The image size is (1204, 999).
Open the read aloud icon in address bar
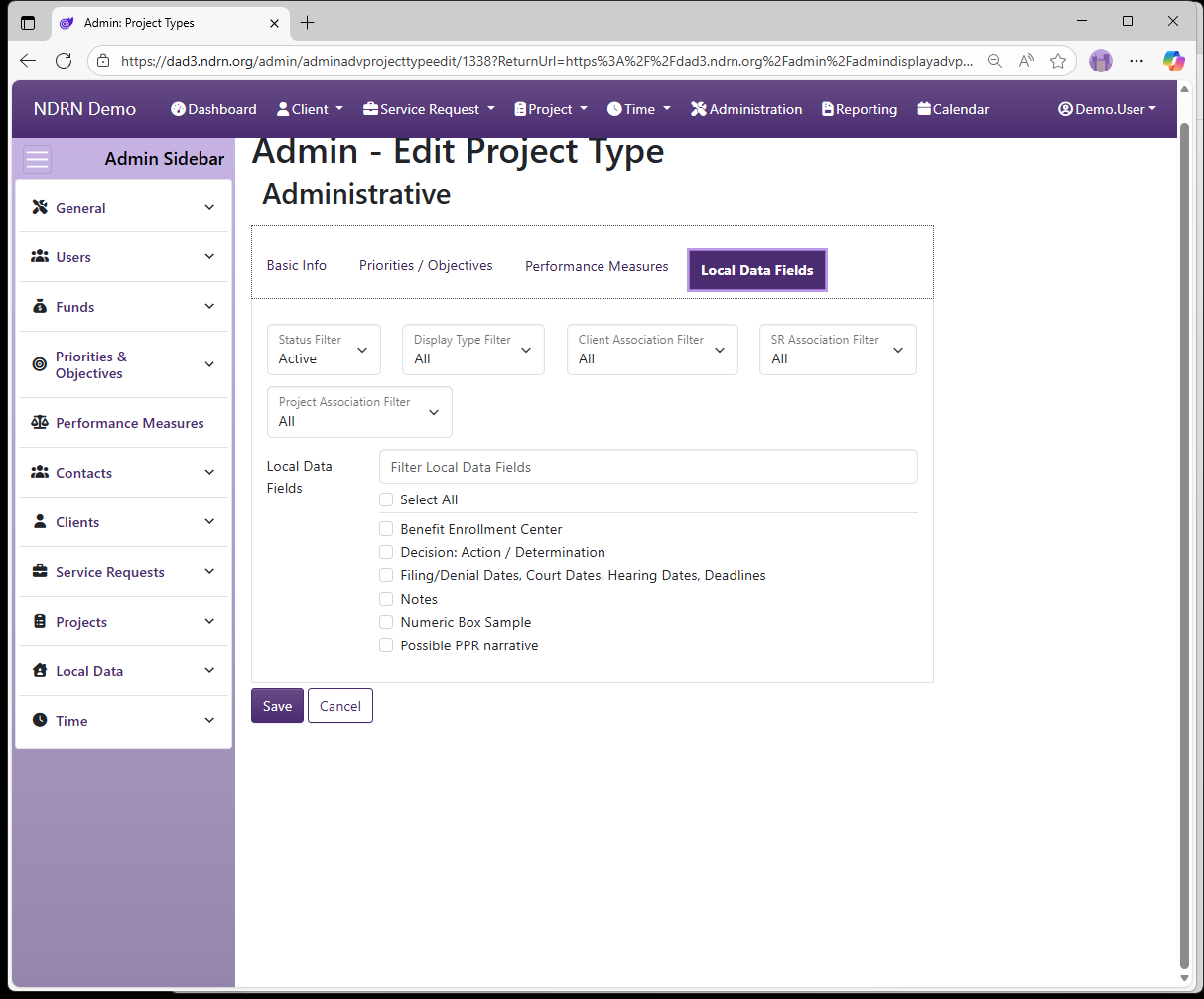1026,61
